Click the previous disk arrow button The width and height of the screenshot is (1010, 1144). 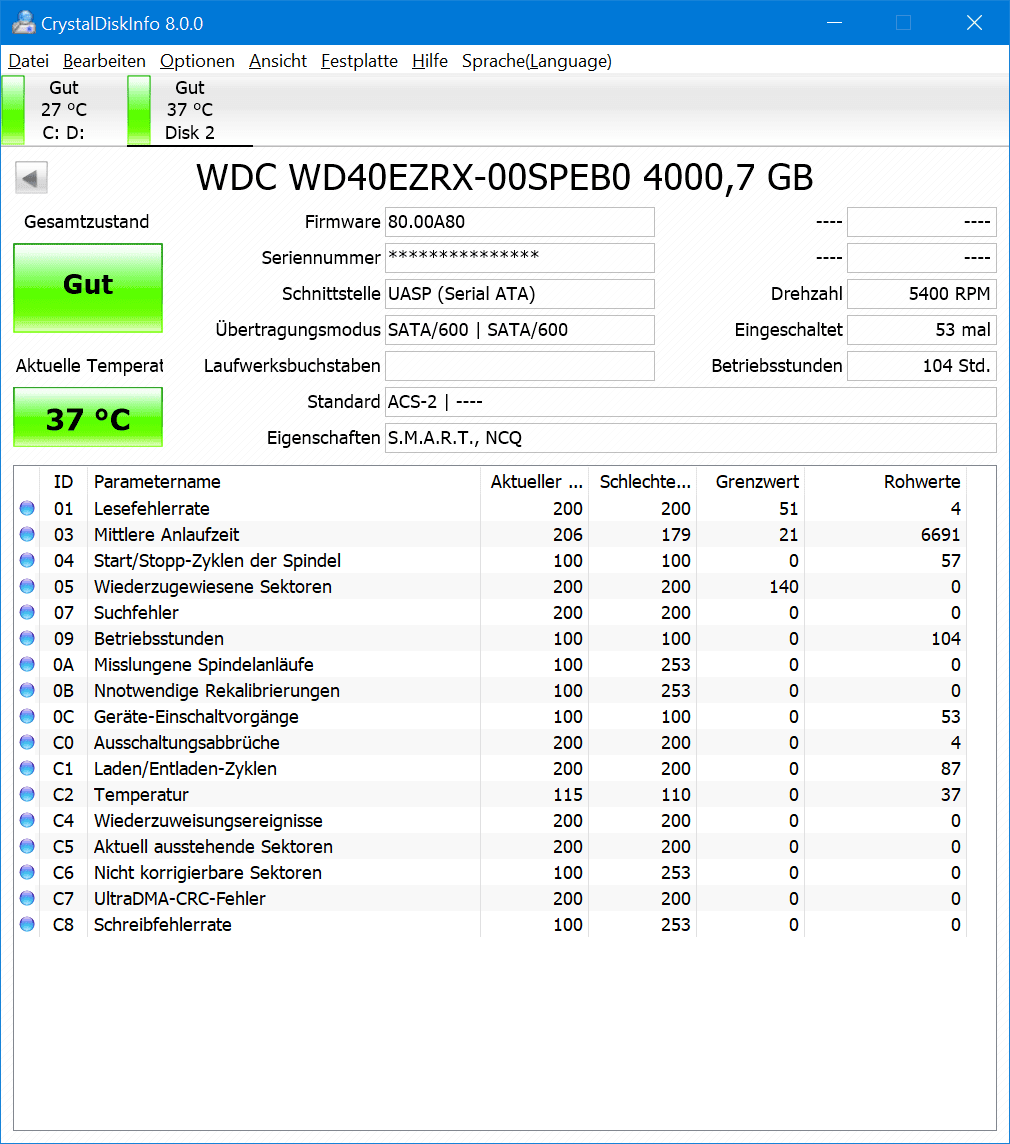pyautogui.click(x=31, y=177)
